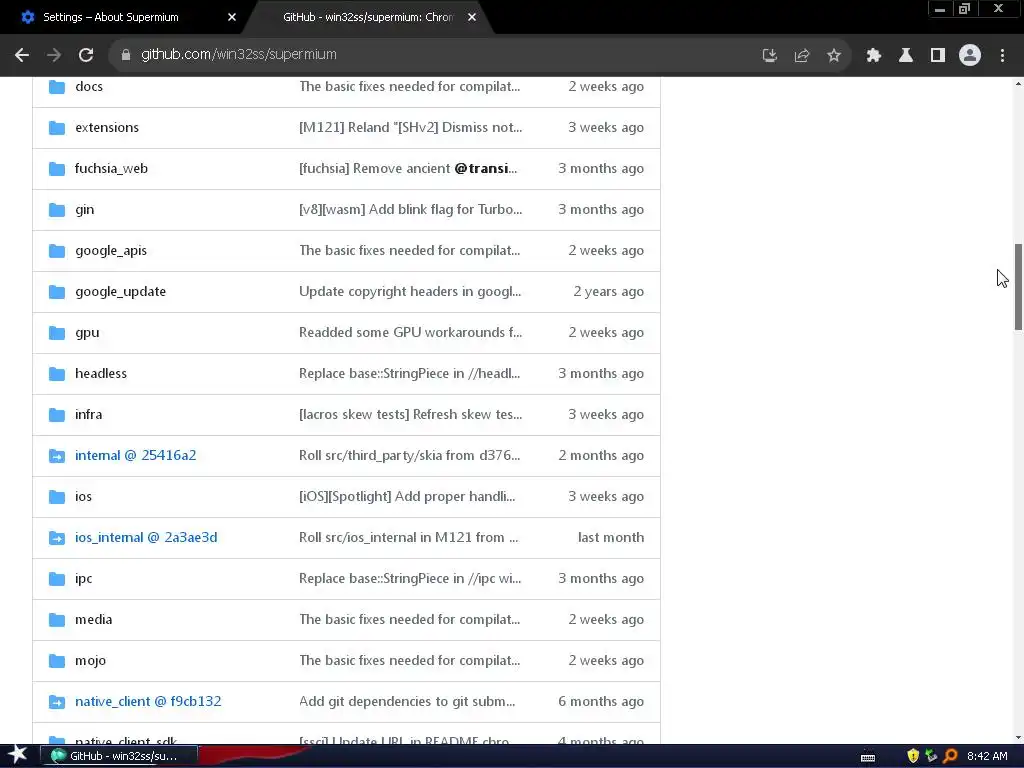This screenshot has height=768, width=1024.
Task: Open submodule native_client @ f9cb132
Action: (x=148, y=701)
